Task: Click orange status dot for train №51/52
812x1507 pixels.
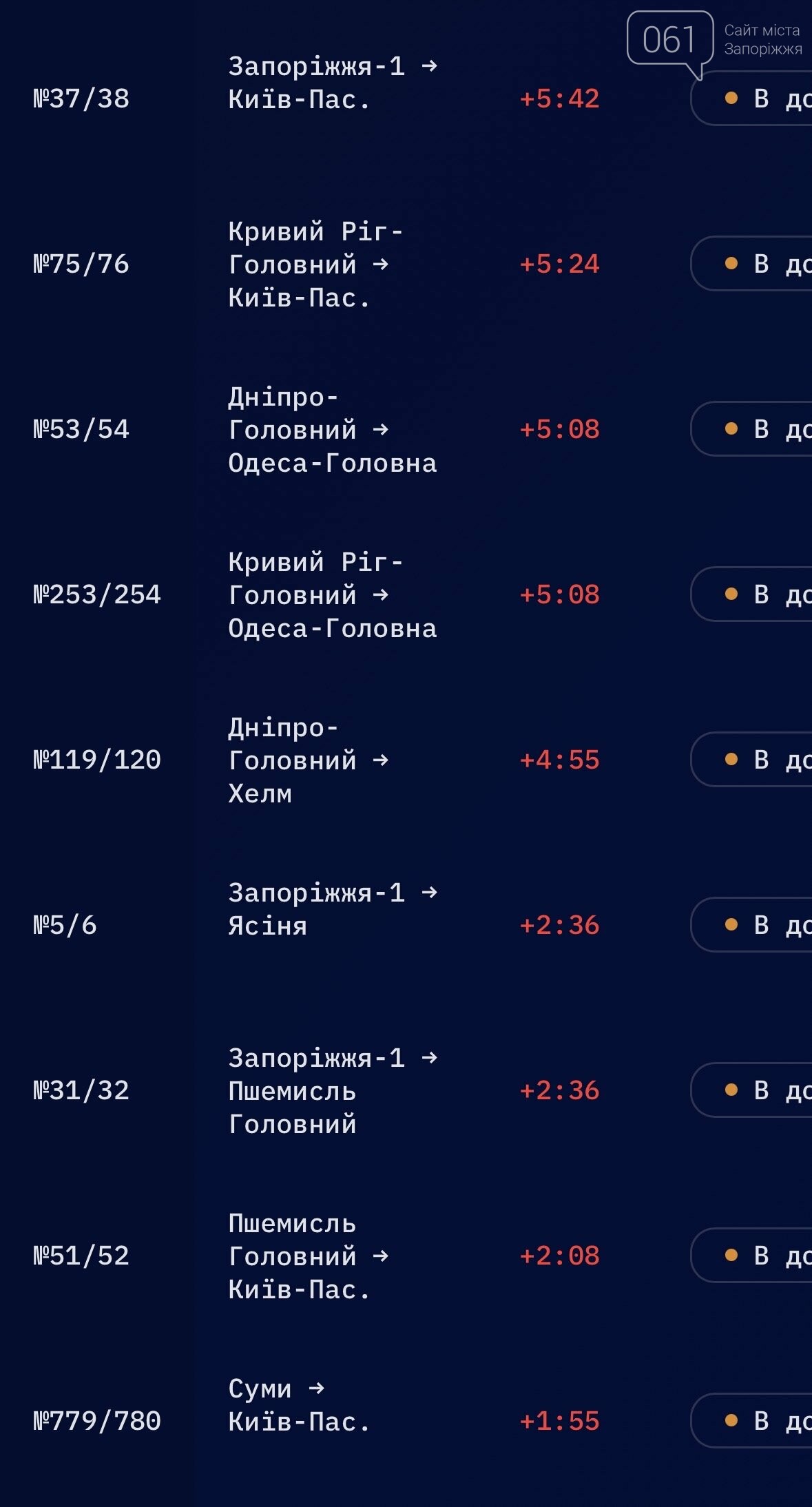Action: pyautogui.click(x=731, y=1256)
